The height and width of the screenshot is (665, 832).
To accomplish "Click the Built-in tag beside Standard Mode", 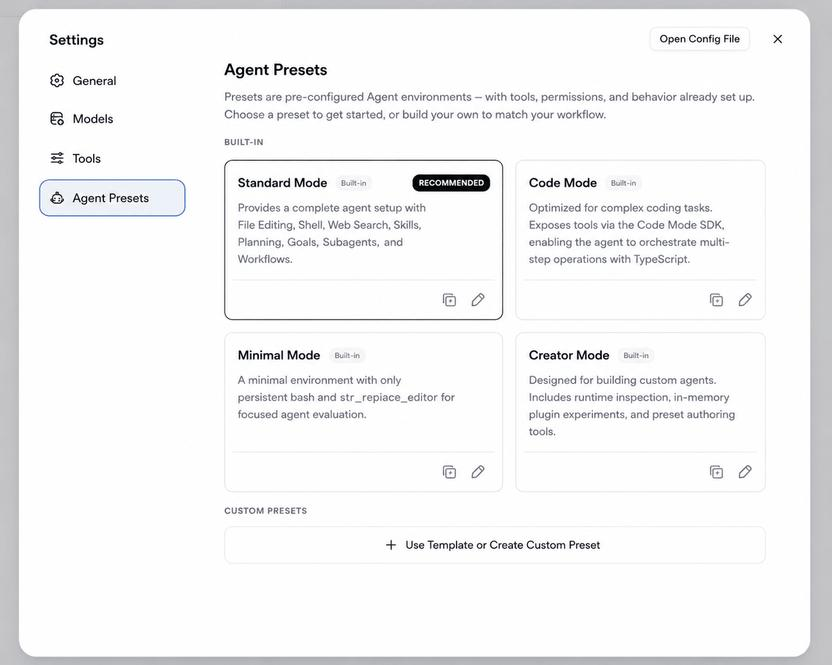I will pos(353,183).
